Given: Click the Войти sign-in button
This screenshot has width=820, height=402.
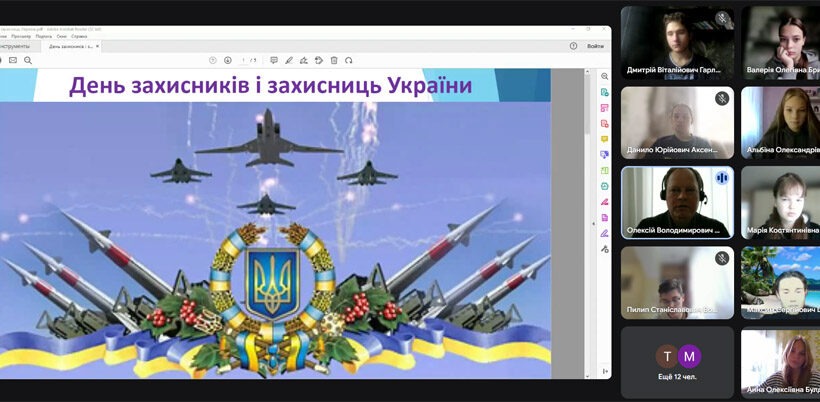Looking at the screenshot, I should [595, 45].
